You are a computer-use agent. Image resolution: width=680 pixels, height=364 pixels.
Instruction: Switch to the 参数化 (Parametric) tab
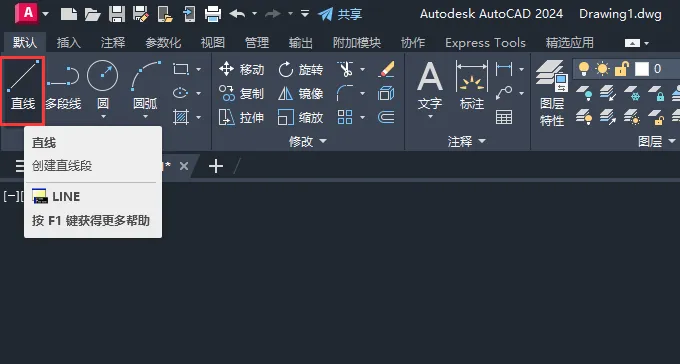[x=163, y=43]
